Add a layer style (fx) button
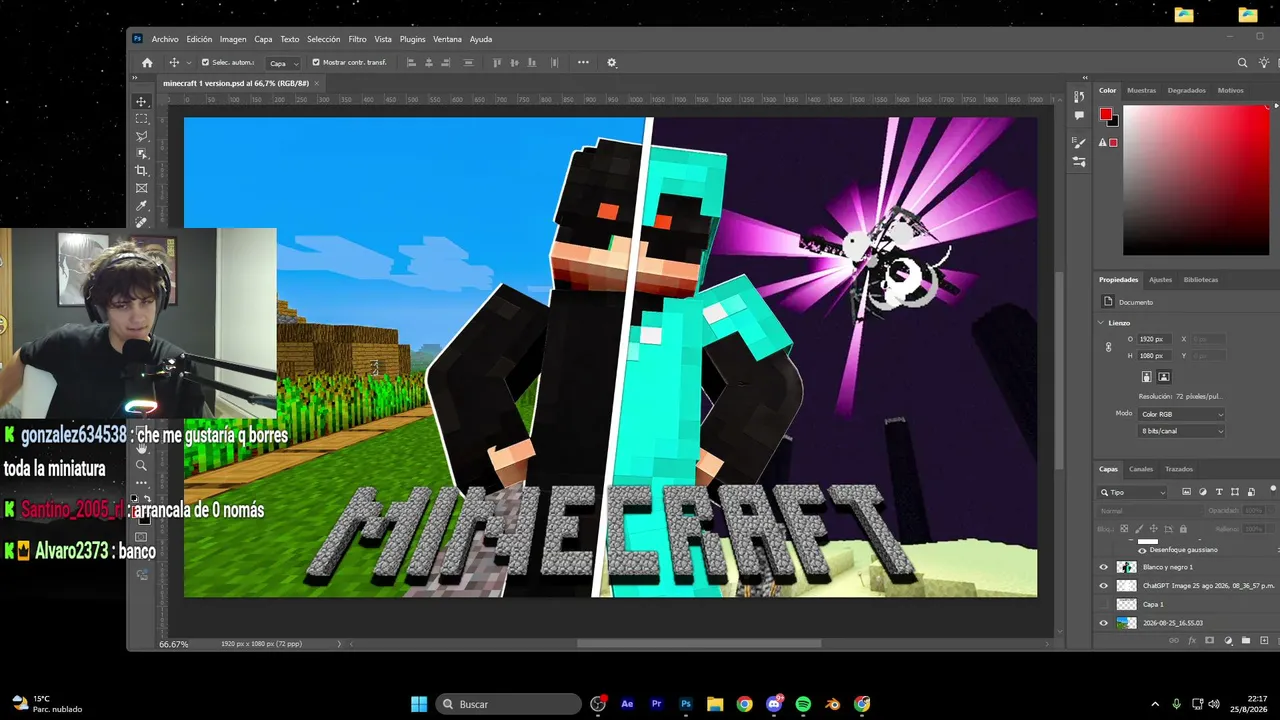This screenshot has height=720, width=1280. (x=1191, y=640)
